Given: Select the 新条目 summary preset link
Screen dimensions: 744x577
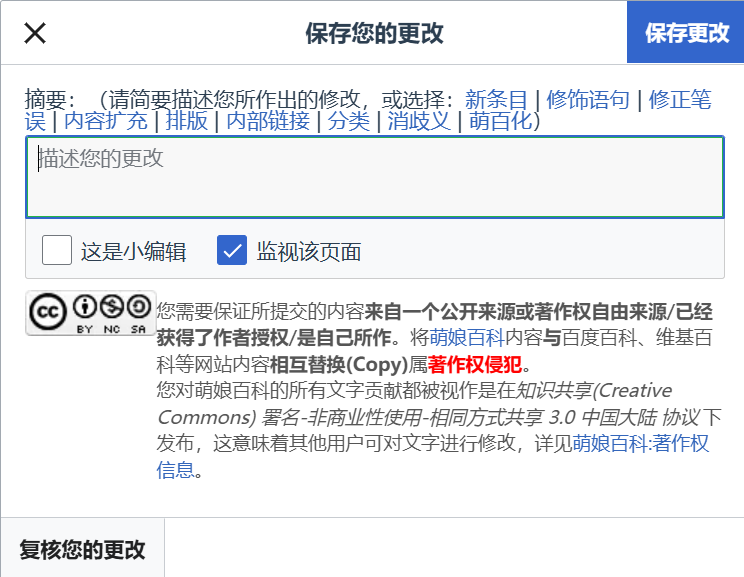Looking at the screenshot, I should click(496, 100).
